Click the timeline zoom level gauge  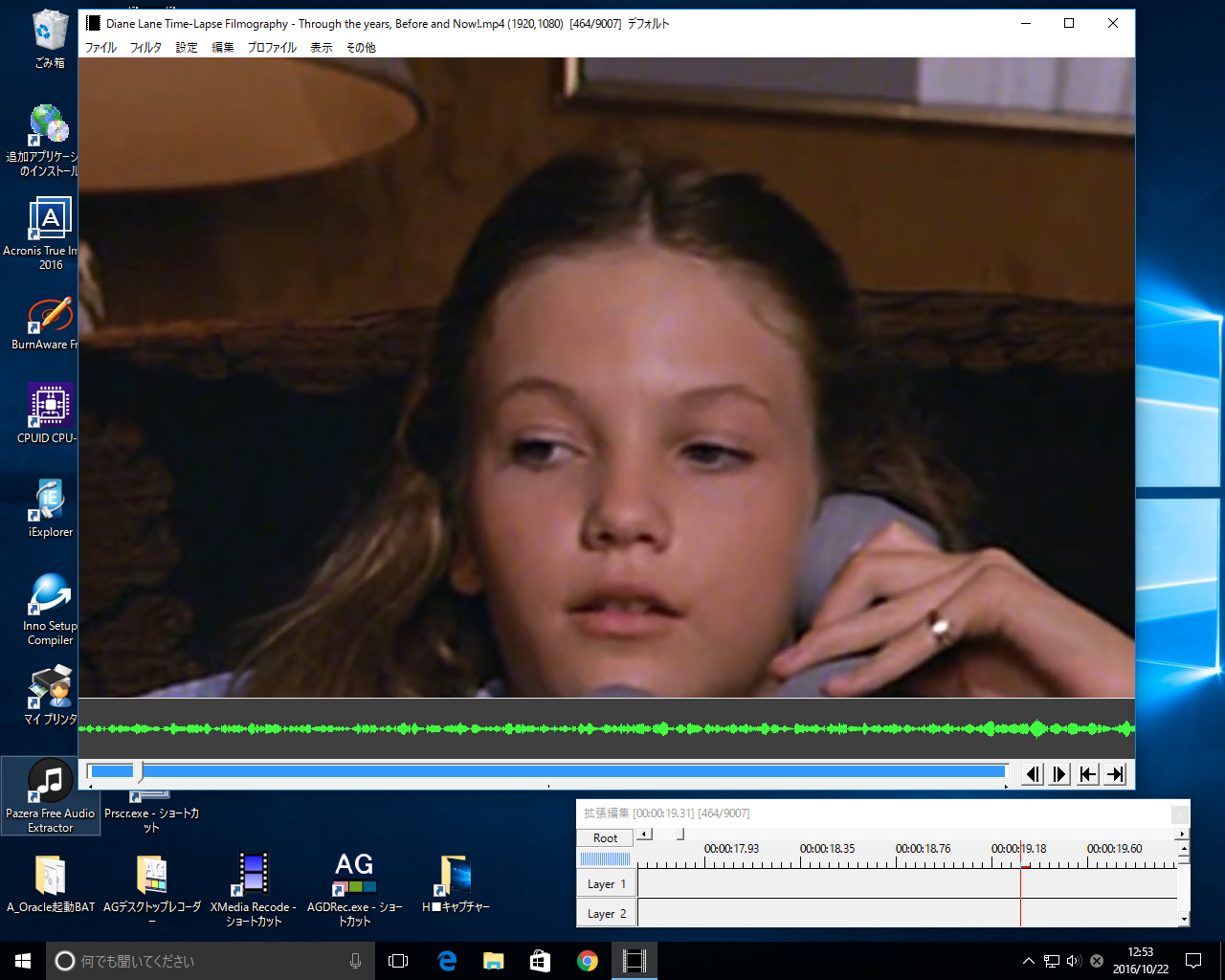tap(606, 858)
